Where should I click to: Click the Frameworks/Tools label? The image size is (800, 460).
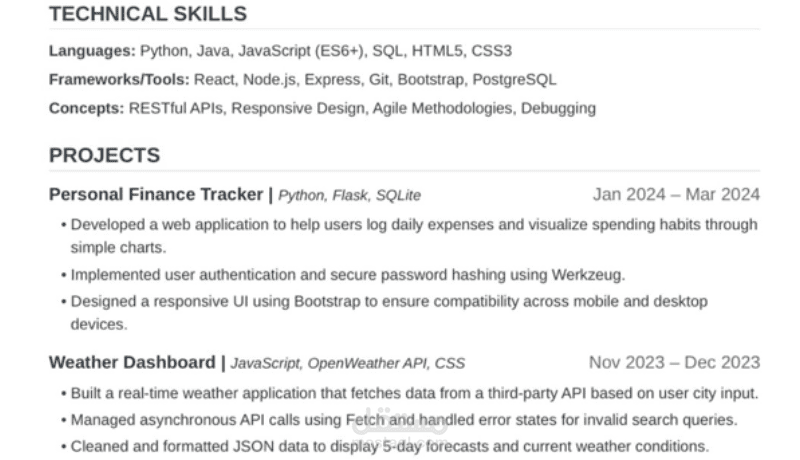pos(119,80)
